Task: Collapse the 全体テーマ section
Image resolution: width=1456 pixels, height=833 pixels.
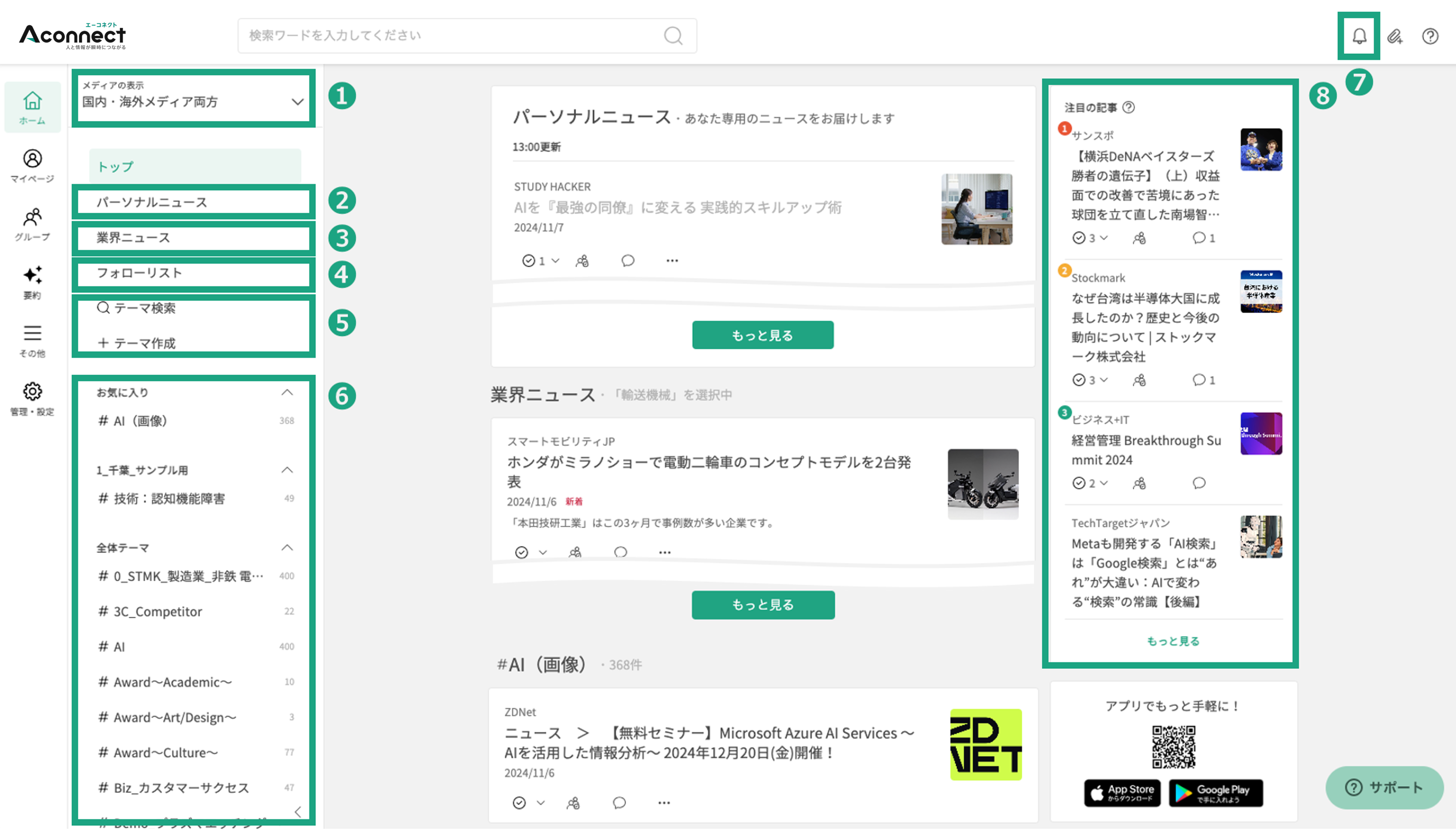Action: (x=287, y=548)
